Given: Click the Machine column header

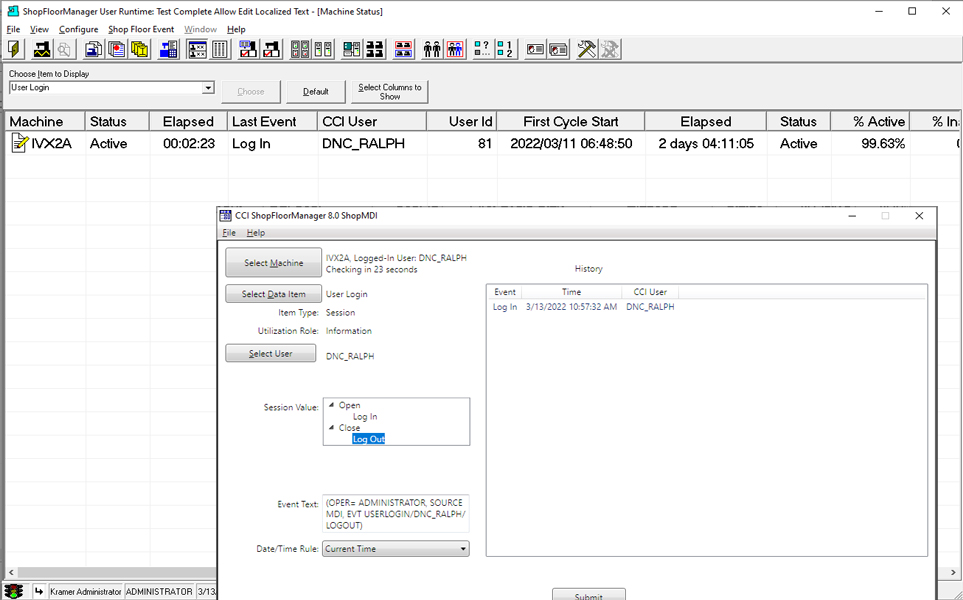Looking at the screenshot, I should [x=45, y=122].
